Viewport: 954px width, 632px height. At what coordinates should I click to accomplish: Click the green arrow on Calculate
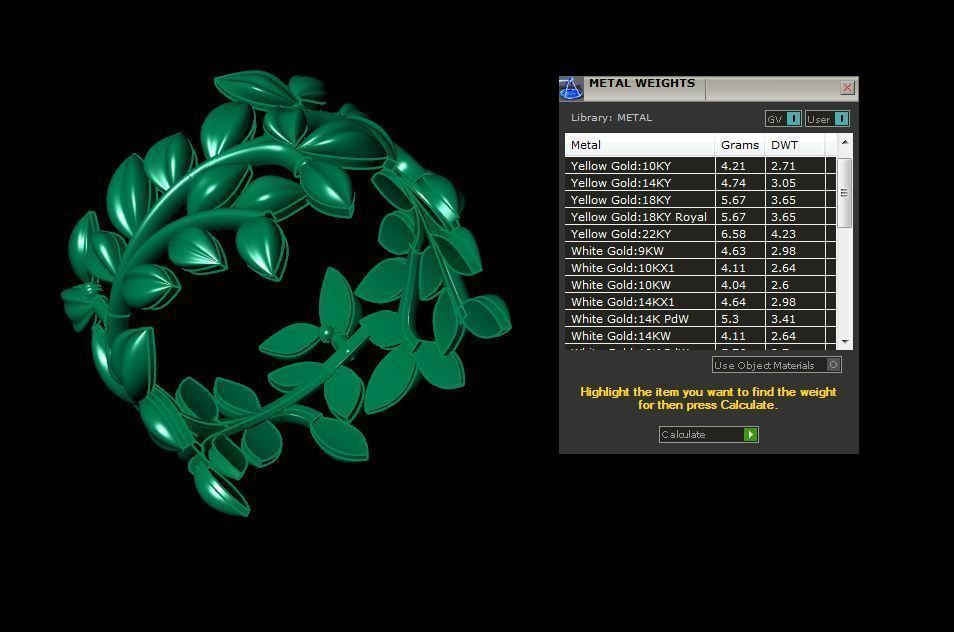751,434
